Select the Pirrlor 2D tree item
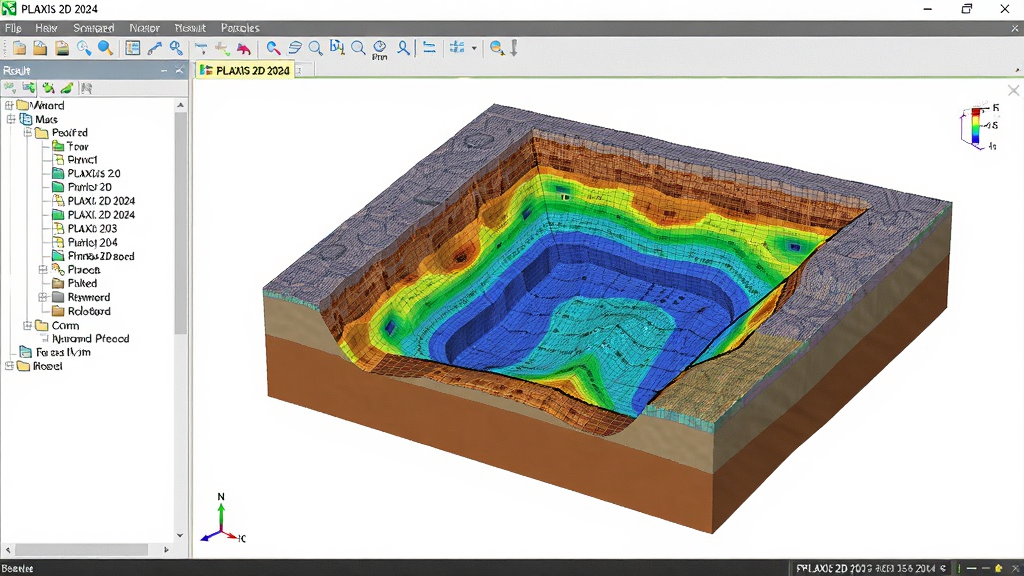The height and width of the screenshot is (576, 1024). tap(89, 187)
